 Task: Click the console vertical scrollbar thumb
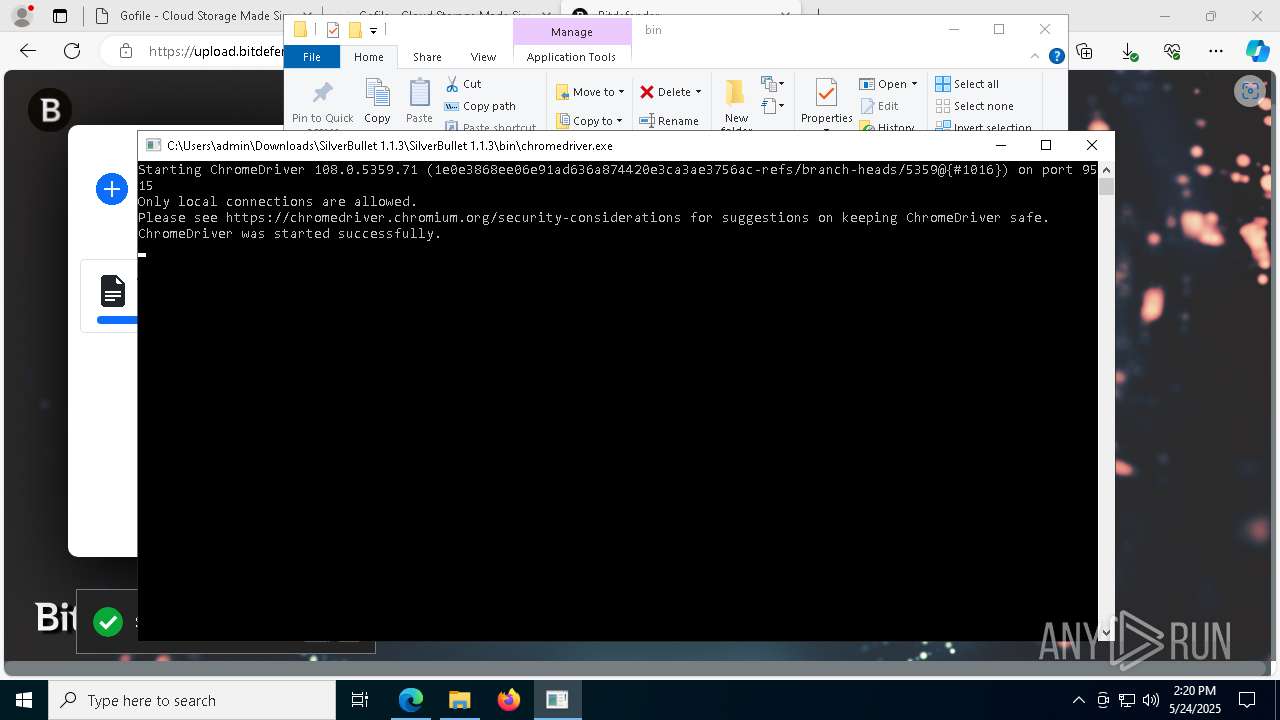[1105, 187]
